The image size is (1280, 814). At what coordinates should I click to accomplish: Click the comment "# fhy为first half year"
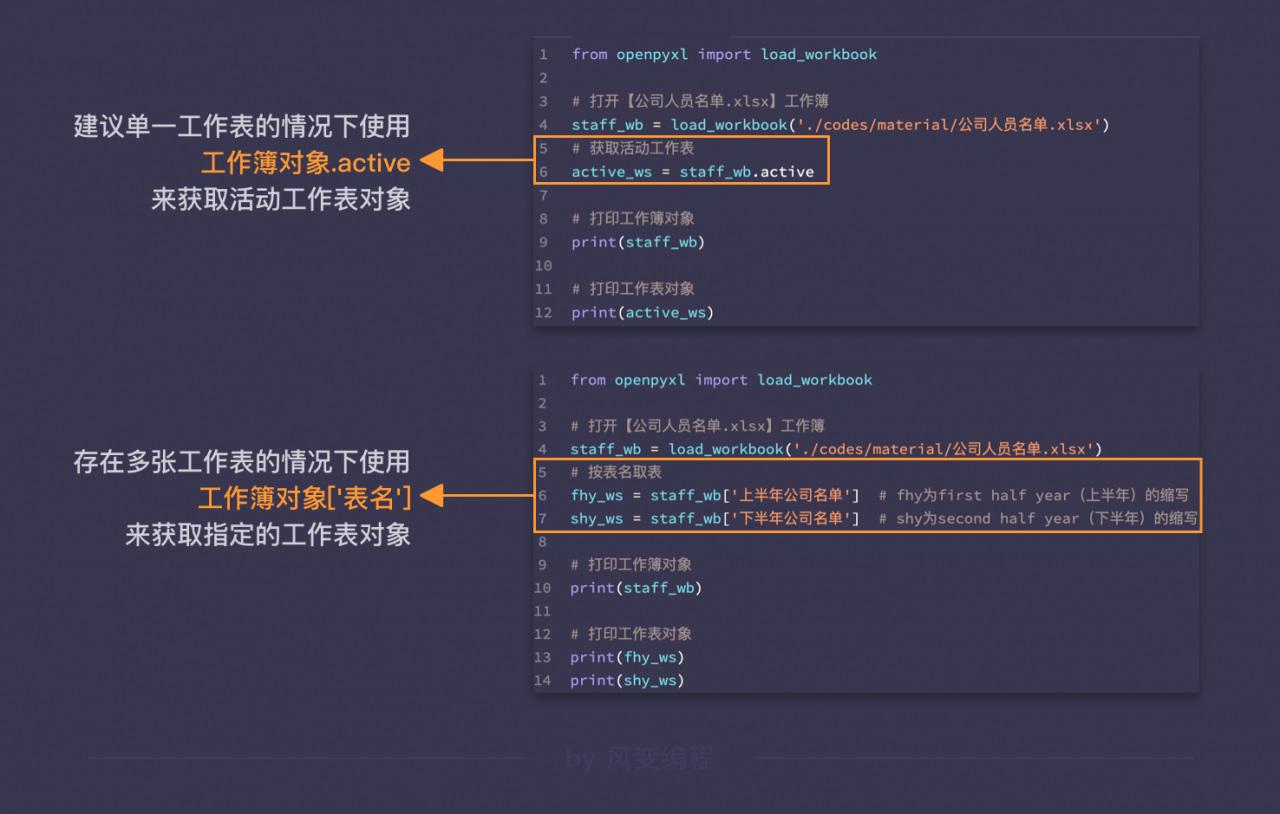(1033, 495)
